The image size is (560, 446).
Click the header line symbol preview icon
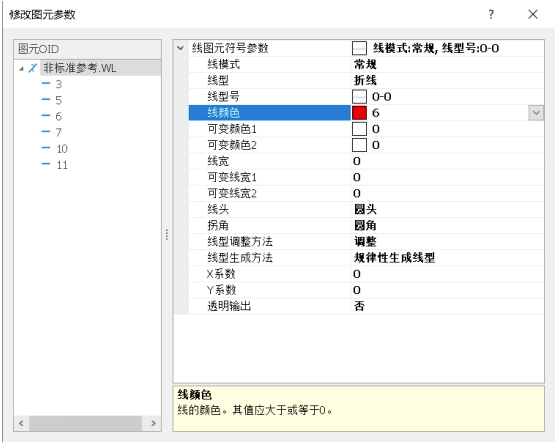(x=359, y=48)
